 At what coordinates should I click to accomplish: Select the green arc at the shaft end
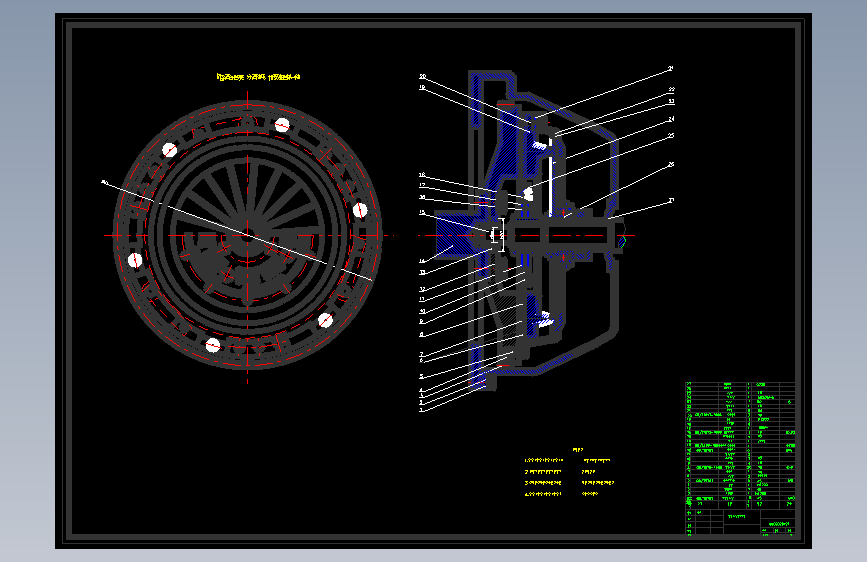(x=622, y=241)
